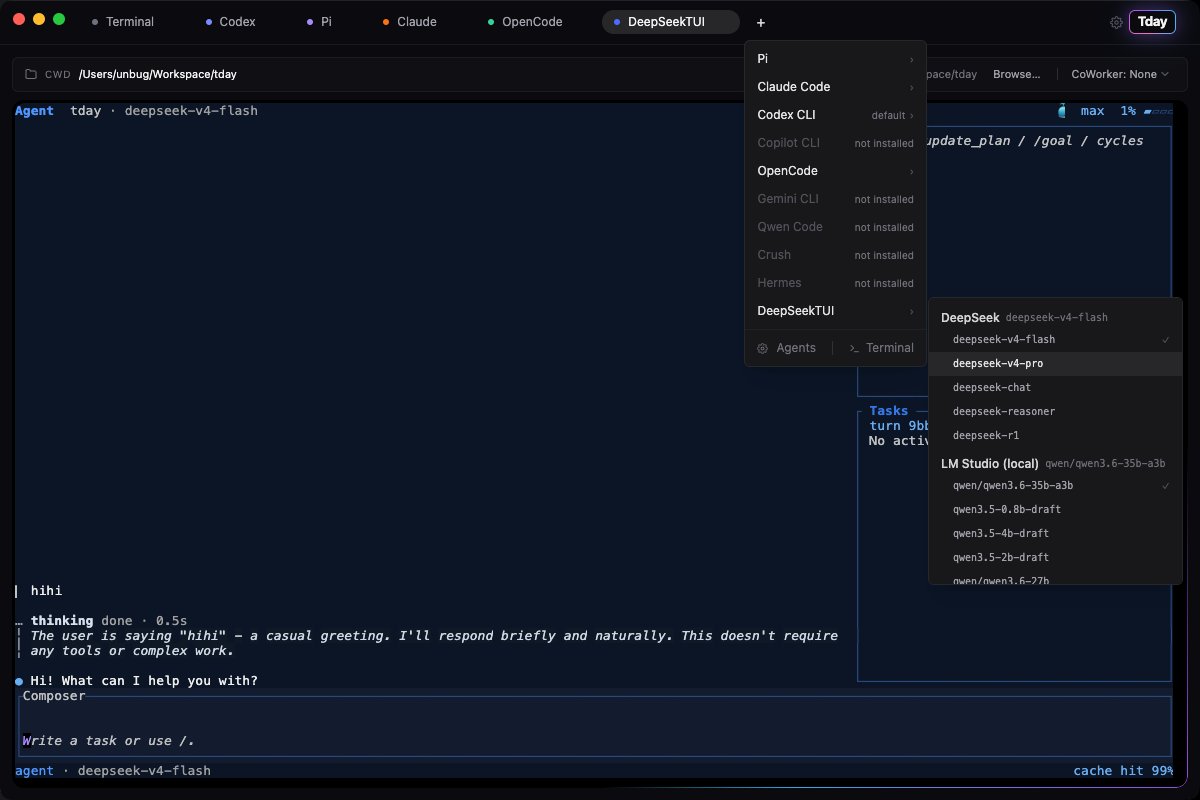The width and height of the screenshot is (1200, 800).
Task: Click the cache hit 99% status
Action: (x=1123, y=771)
